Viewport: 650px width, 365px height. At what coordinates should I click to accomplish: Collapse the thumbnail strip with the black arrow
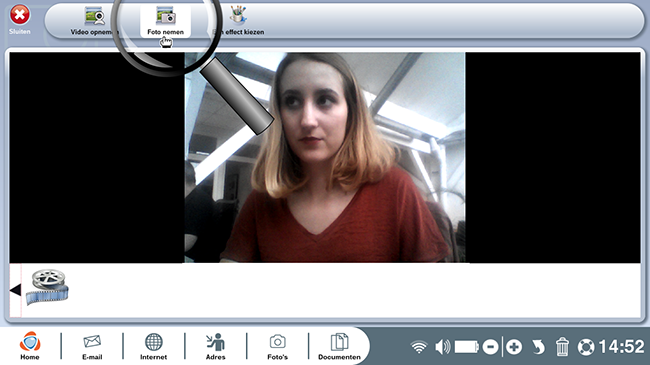(x=15, y=290)
